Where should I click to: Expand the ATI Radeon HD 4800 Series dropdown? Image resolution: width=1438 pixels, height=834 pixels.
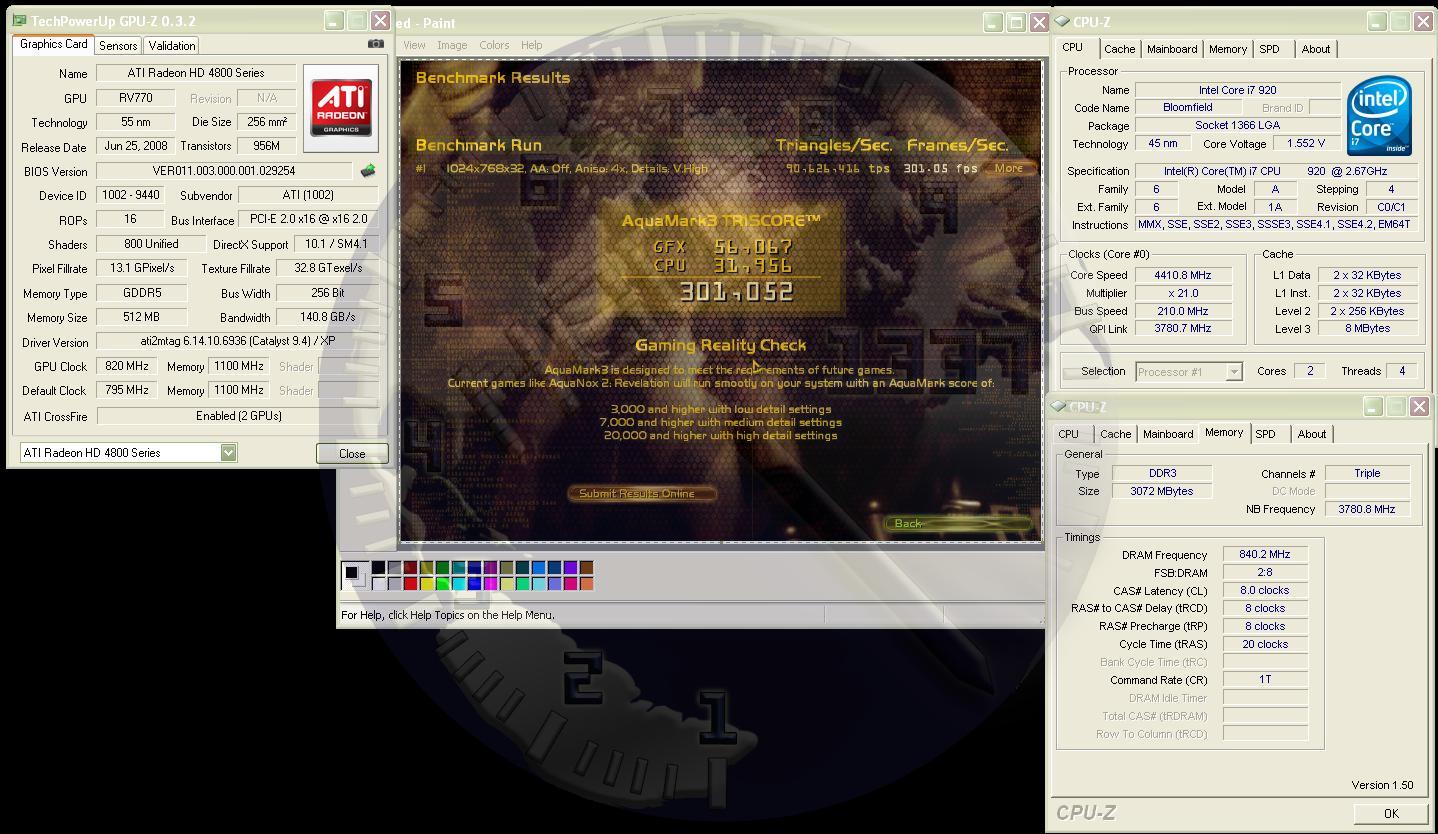pos(228,453)
